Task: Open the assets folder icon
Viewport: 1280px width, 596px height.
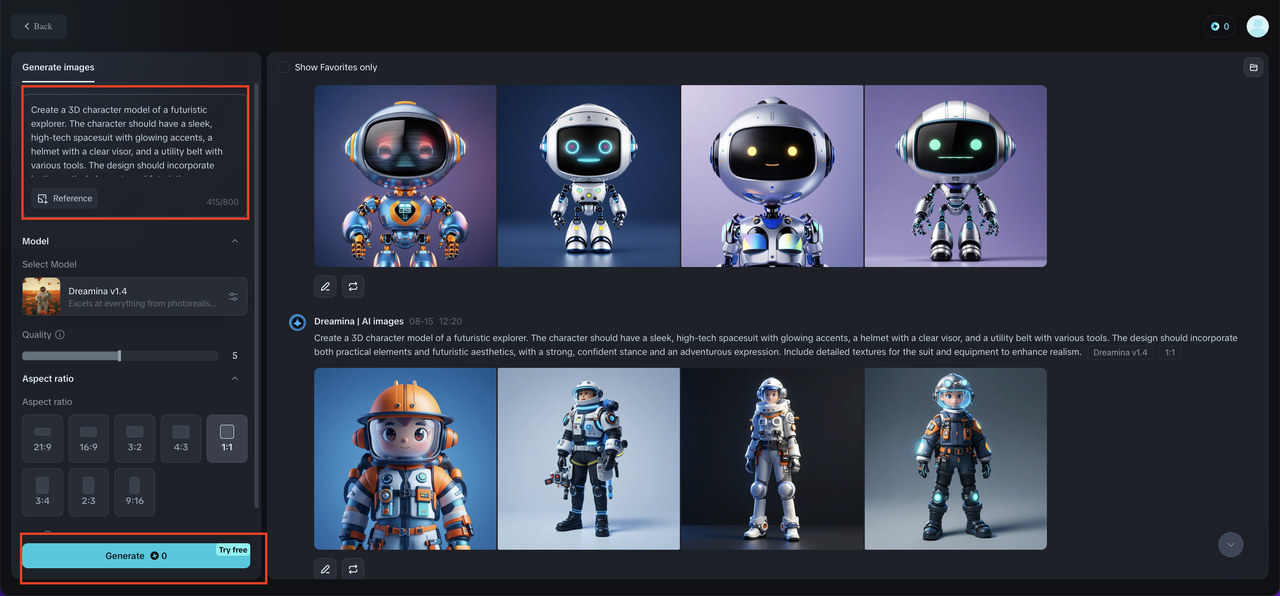Action: coord(1253,67)
